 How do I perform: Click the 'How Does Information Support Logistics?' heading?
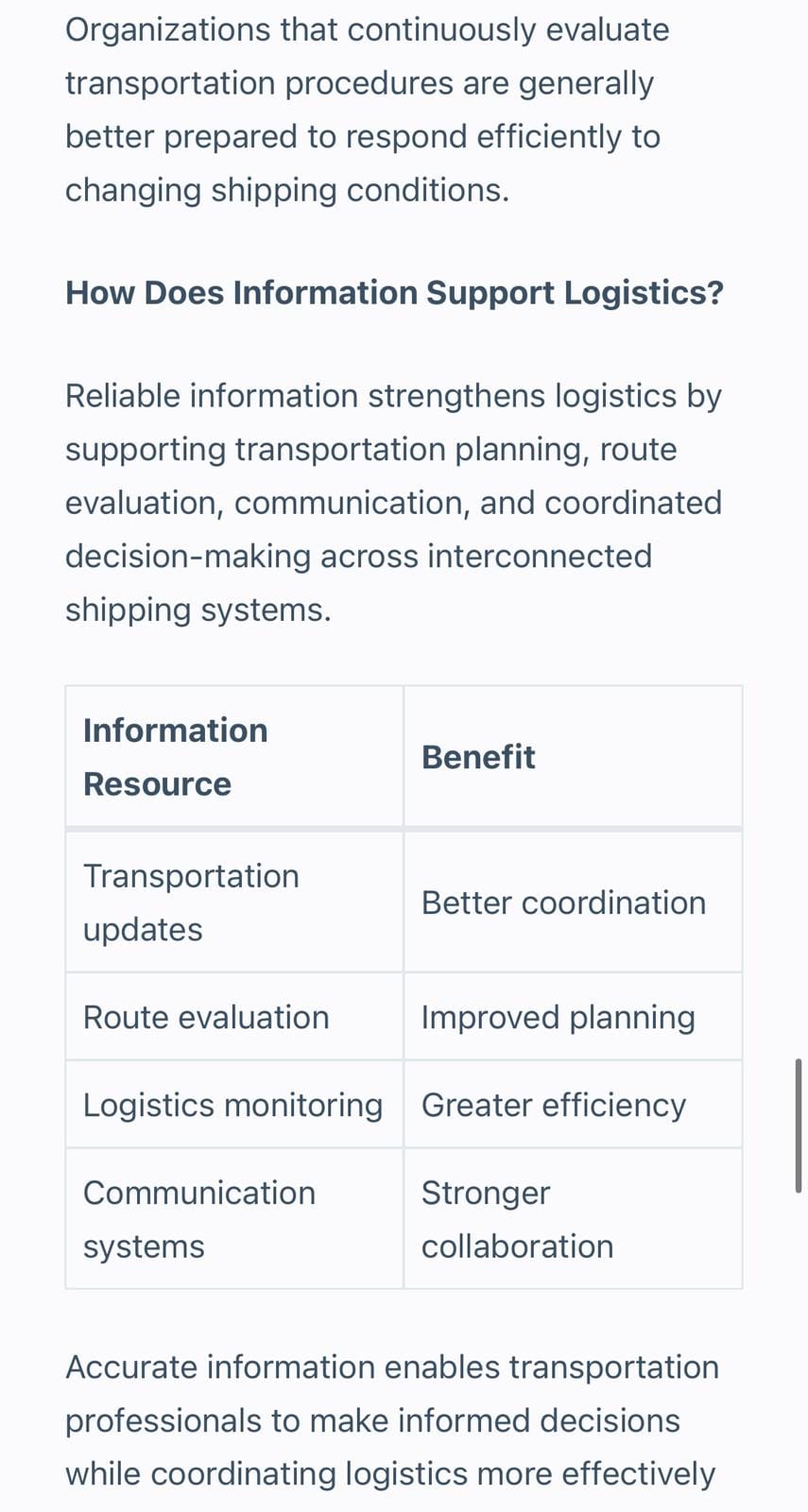[394, 293]
